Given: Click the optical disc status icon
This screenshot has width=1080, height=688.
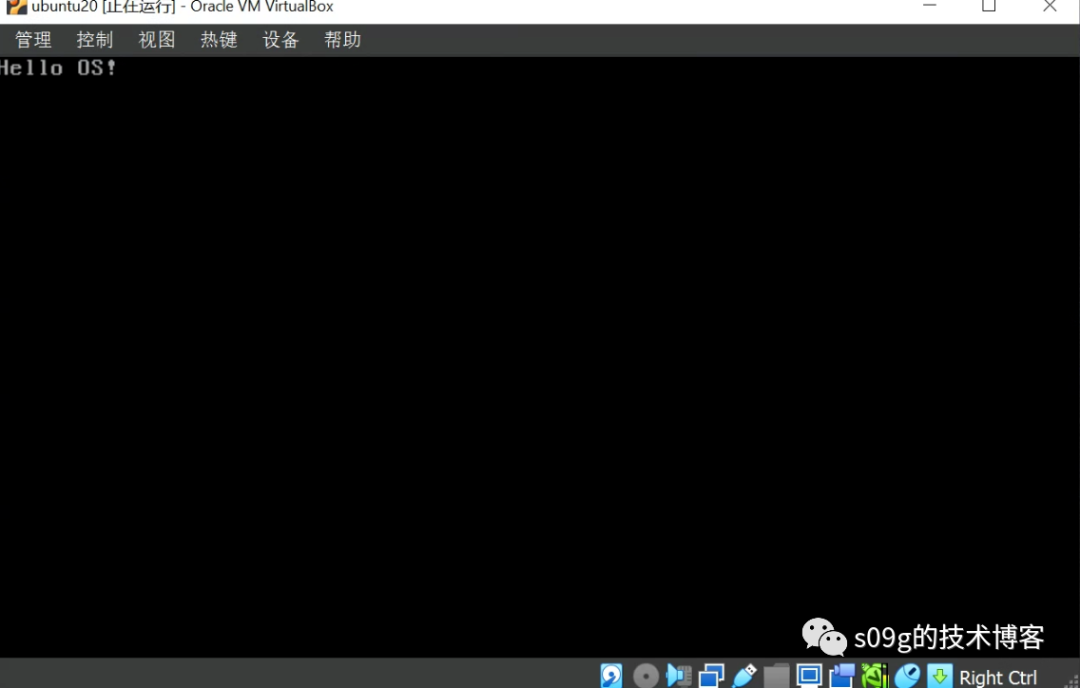Looking at the screenshot, I should (x=645, y=676).
